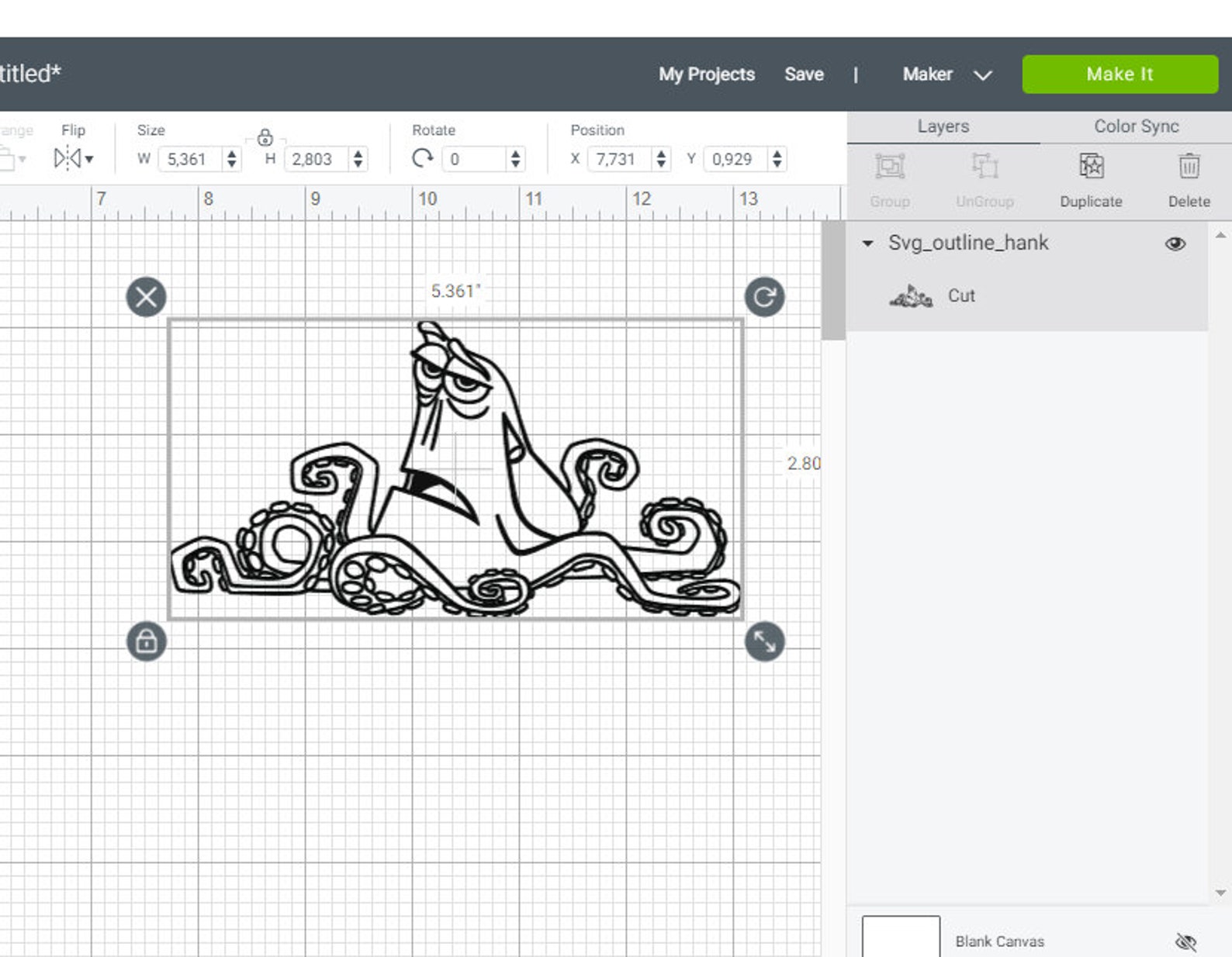
Task: Click the layers panel scroll up arrow
Action: click(x=1220, y=234)
